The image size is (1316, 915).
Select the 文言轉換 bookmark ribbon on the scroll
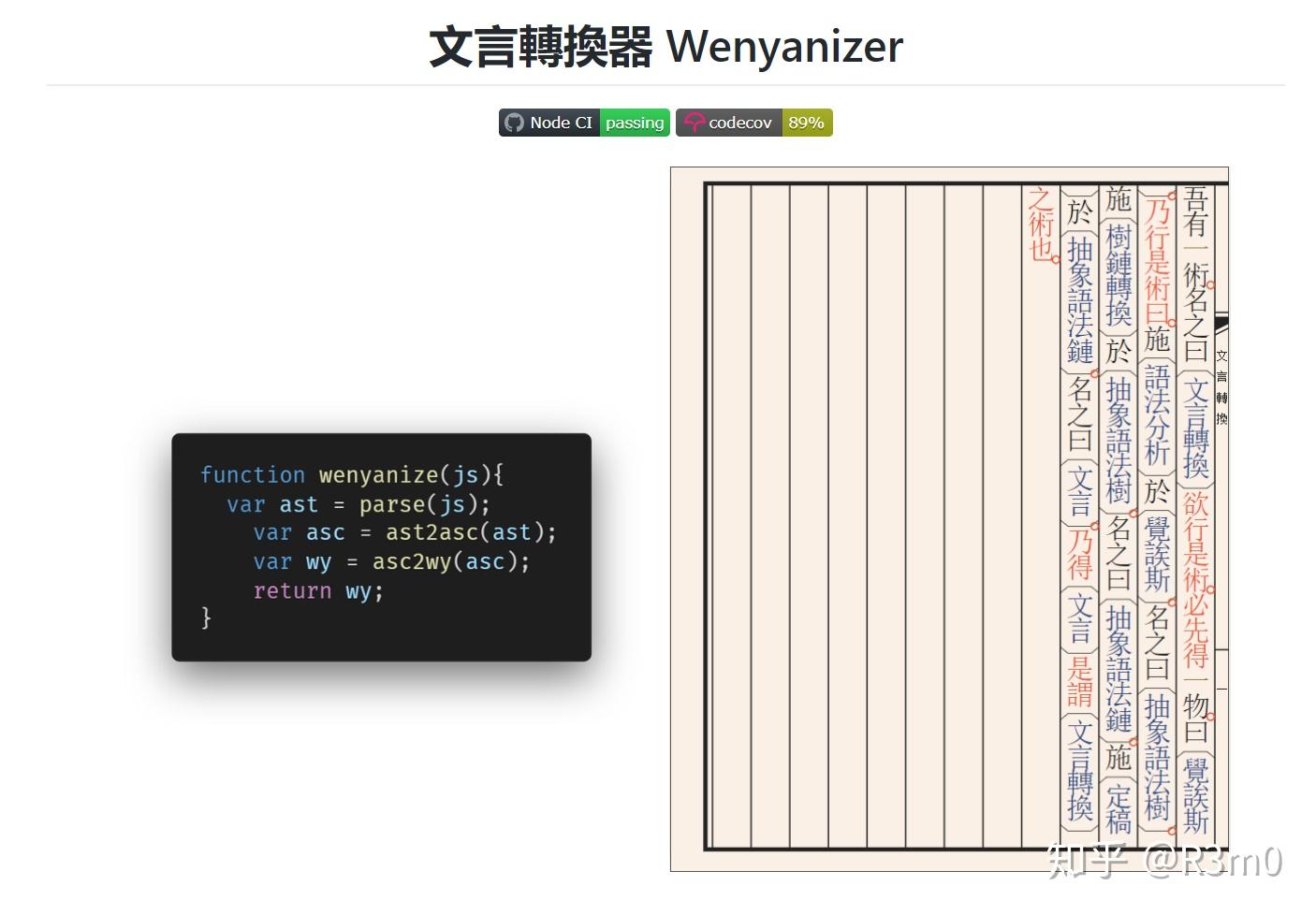pyautogui.click(x=1220, y=384)
